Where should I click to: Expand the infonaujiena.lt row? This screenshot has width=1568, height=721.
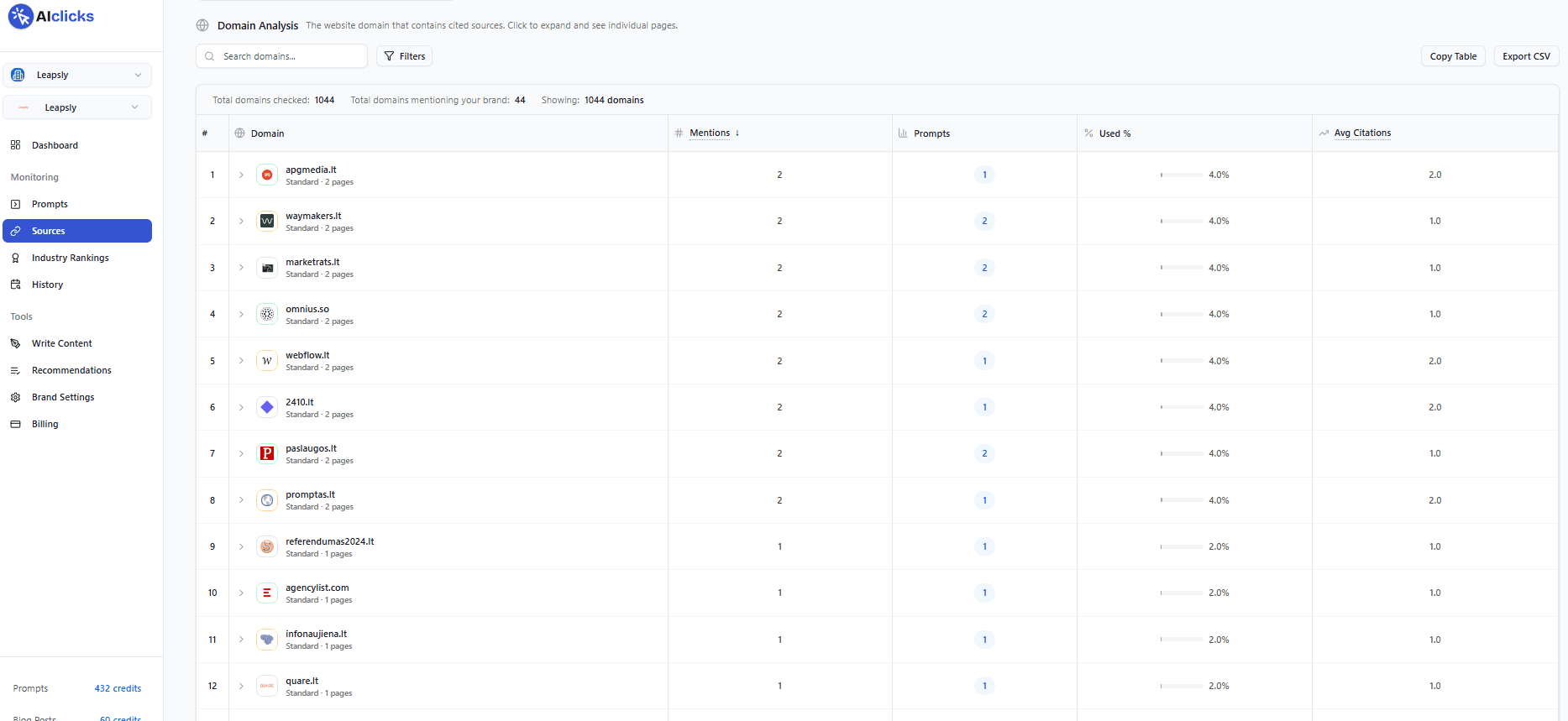[241, 640]
